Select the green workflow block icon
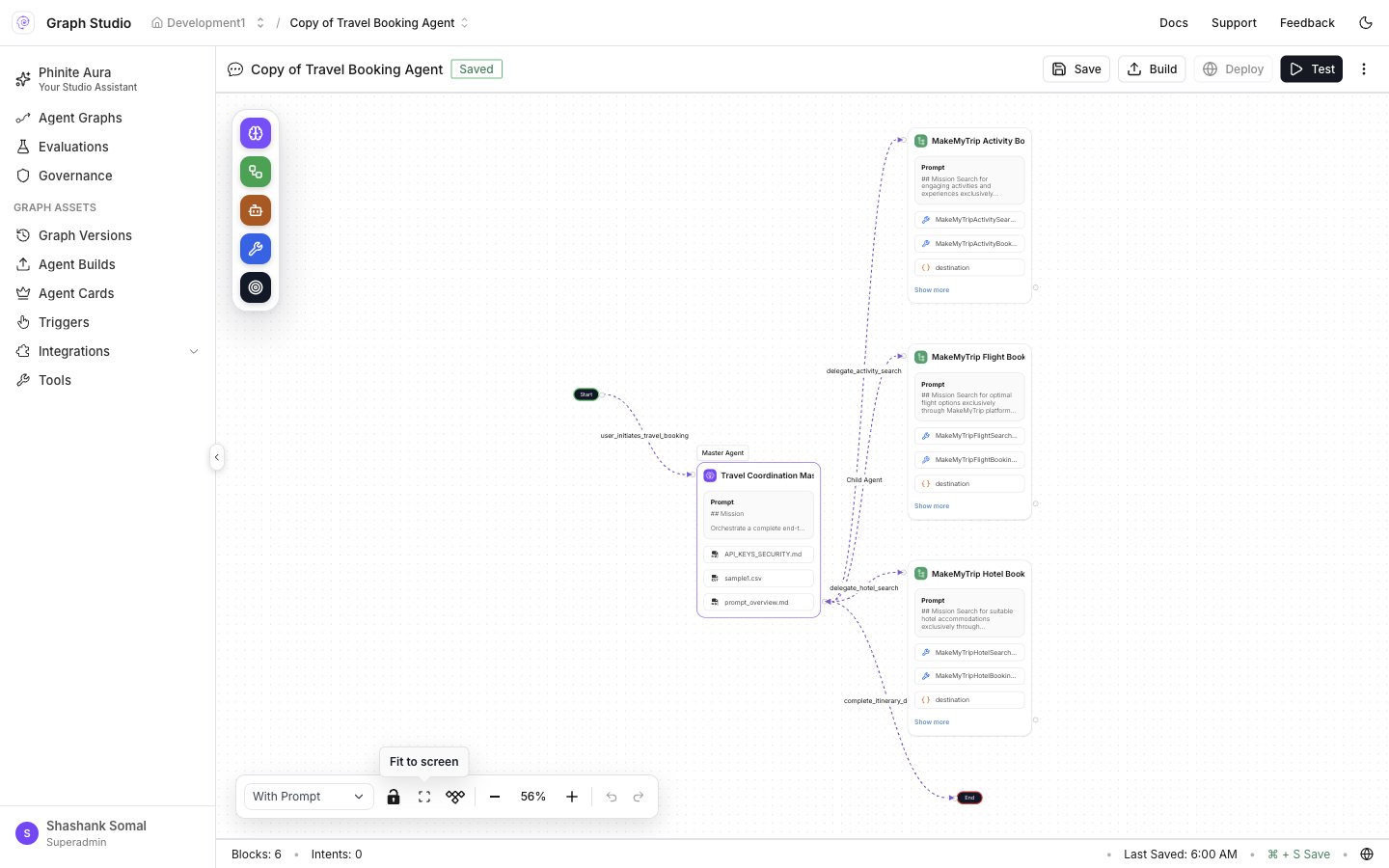The height and width of the screenshot is (868, 1389). pyautogui.click(x=256, y=172)
